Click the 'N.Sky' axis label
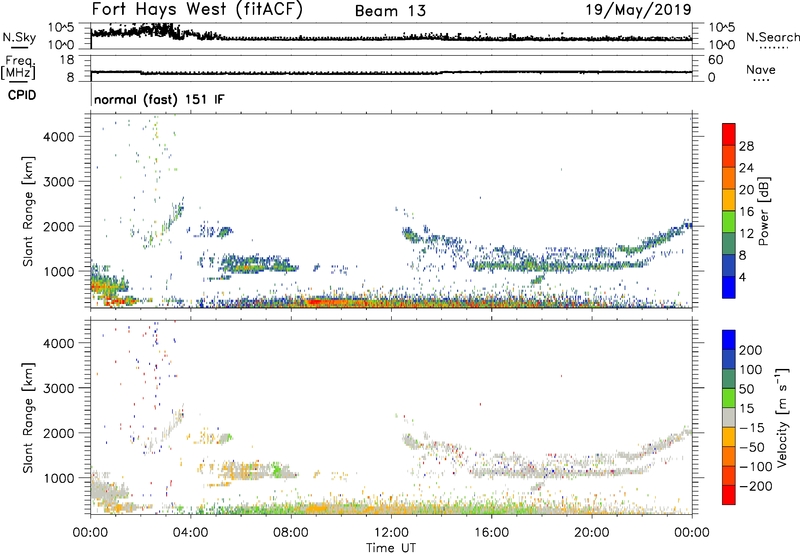 [x=19, y=37]
